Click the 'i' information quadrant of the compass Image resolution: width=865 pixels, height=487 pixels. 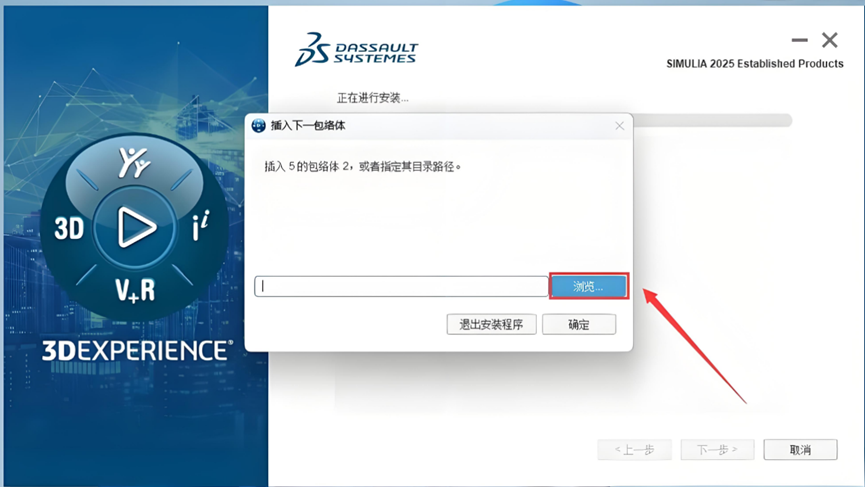tap(201, 226)
